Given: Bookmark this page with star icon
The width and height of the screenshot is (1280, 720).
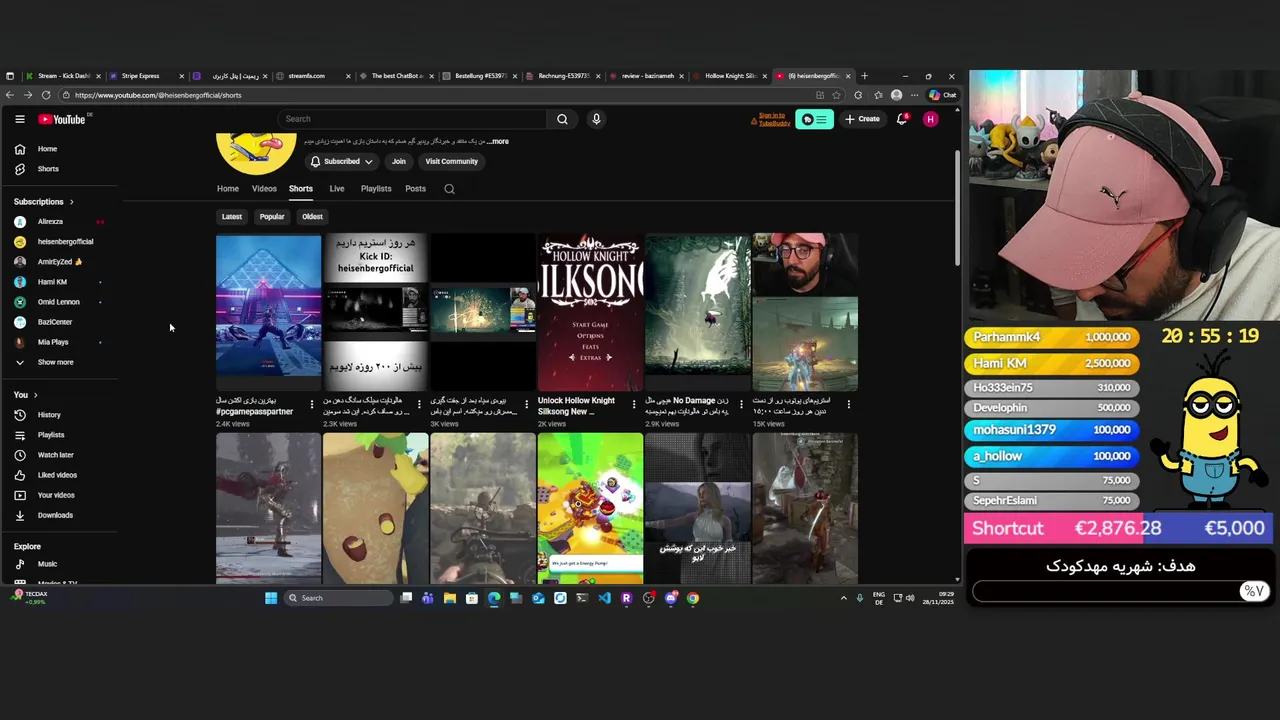Looking at the screenshot, I should [x=836, y=95].
